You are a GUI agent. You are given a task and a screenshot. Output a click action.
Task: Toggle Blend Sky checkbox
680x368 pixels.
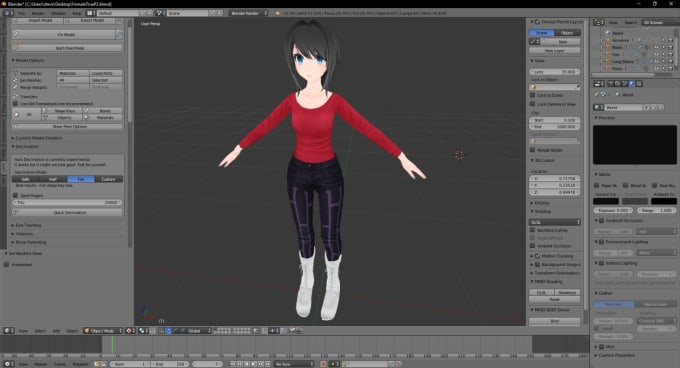tap(625, 185)
